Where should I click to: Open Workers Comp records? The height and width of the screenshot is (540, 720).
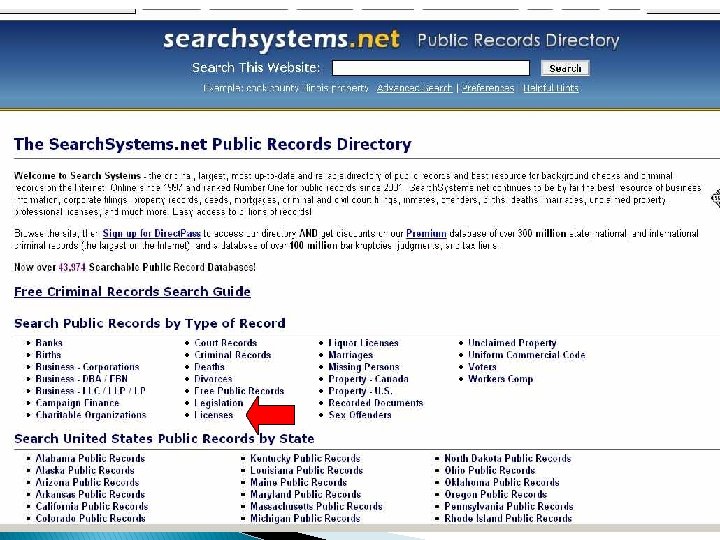501,379
